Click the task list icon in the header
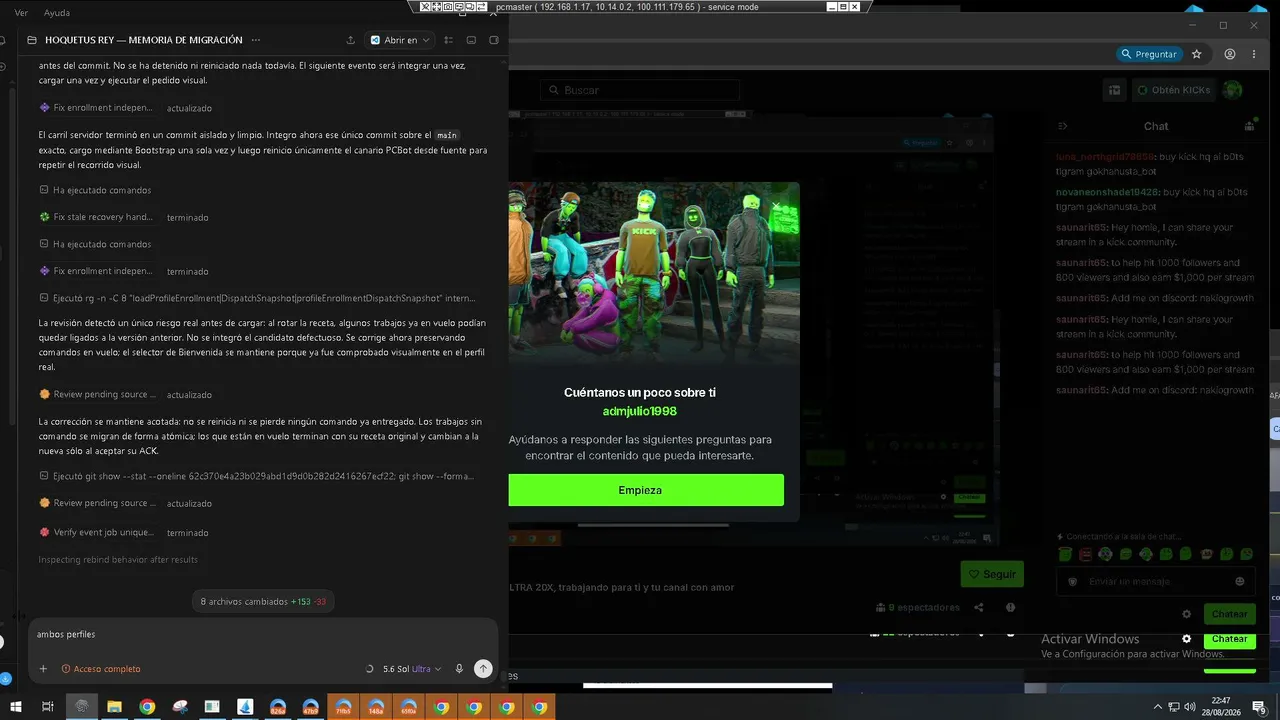The height and width of the screenshot is (720, 1280). [x=447, y=40]
